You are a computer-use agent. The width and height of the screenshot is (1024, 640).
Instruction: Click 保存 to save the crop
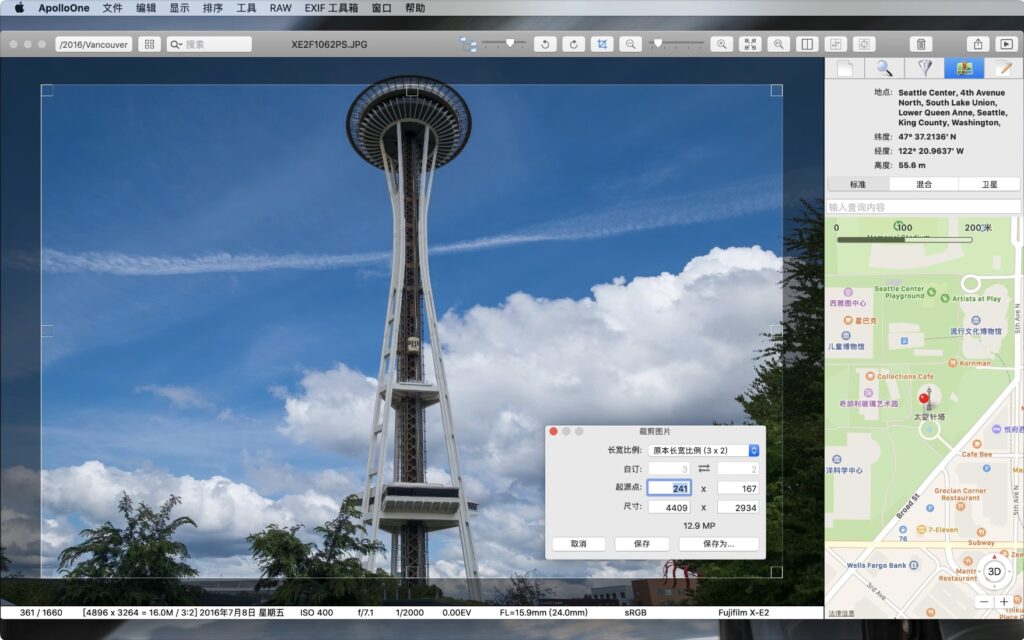pos(640,543)
